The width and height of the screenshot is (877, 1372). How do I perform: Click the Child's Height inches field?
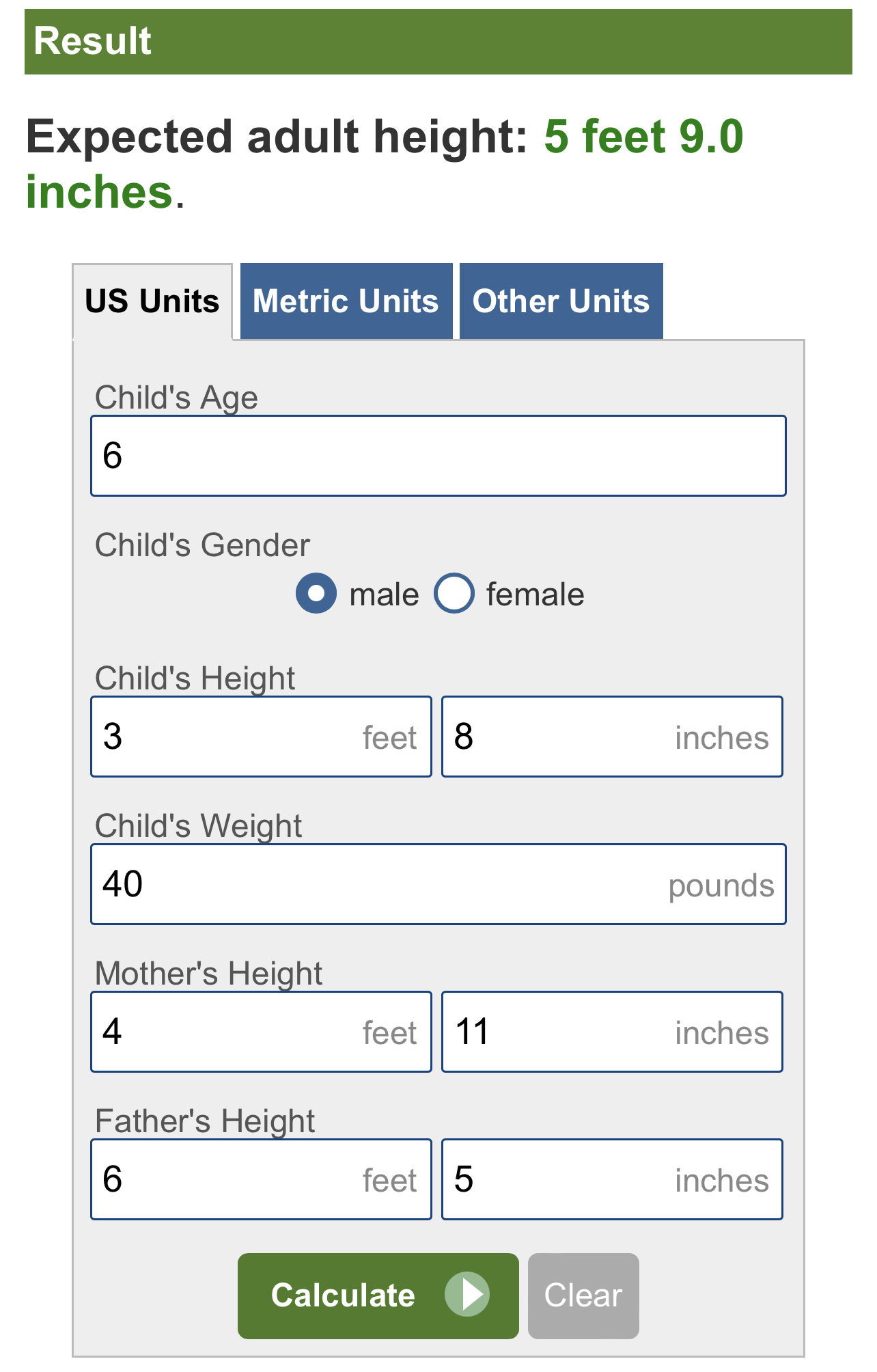point(612,737)
